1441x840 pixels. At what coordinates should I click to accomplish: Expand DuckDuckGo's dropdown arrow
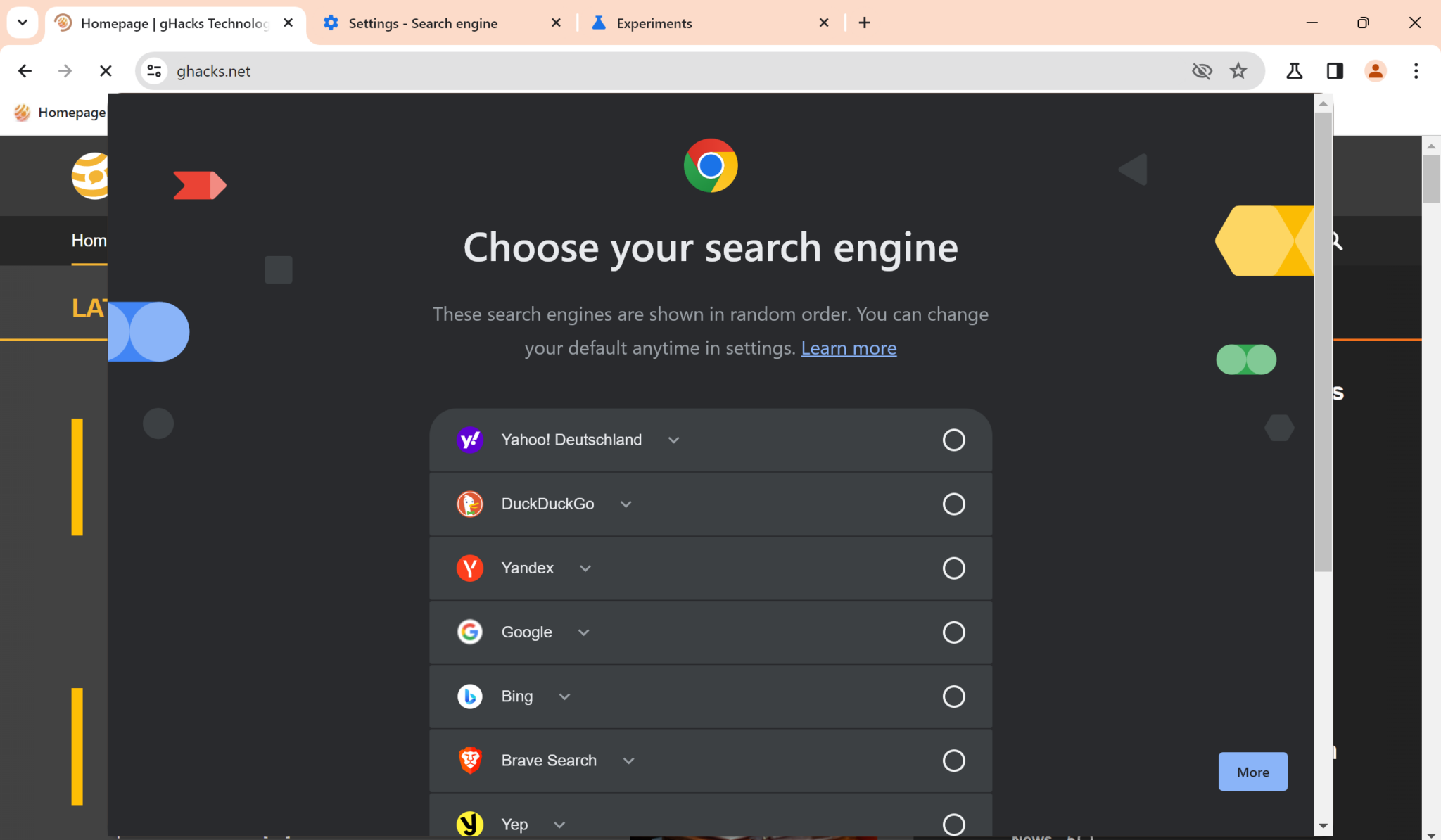point(626,504)
